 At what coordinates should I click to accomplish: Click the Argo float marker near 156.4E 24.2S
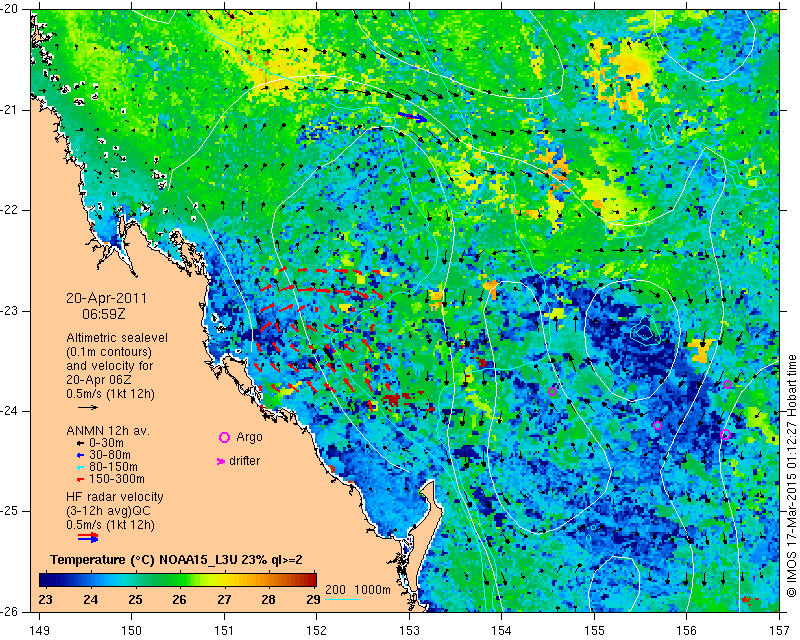coord(726,435)
